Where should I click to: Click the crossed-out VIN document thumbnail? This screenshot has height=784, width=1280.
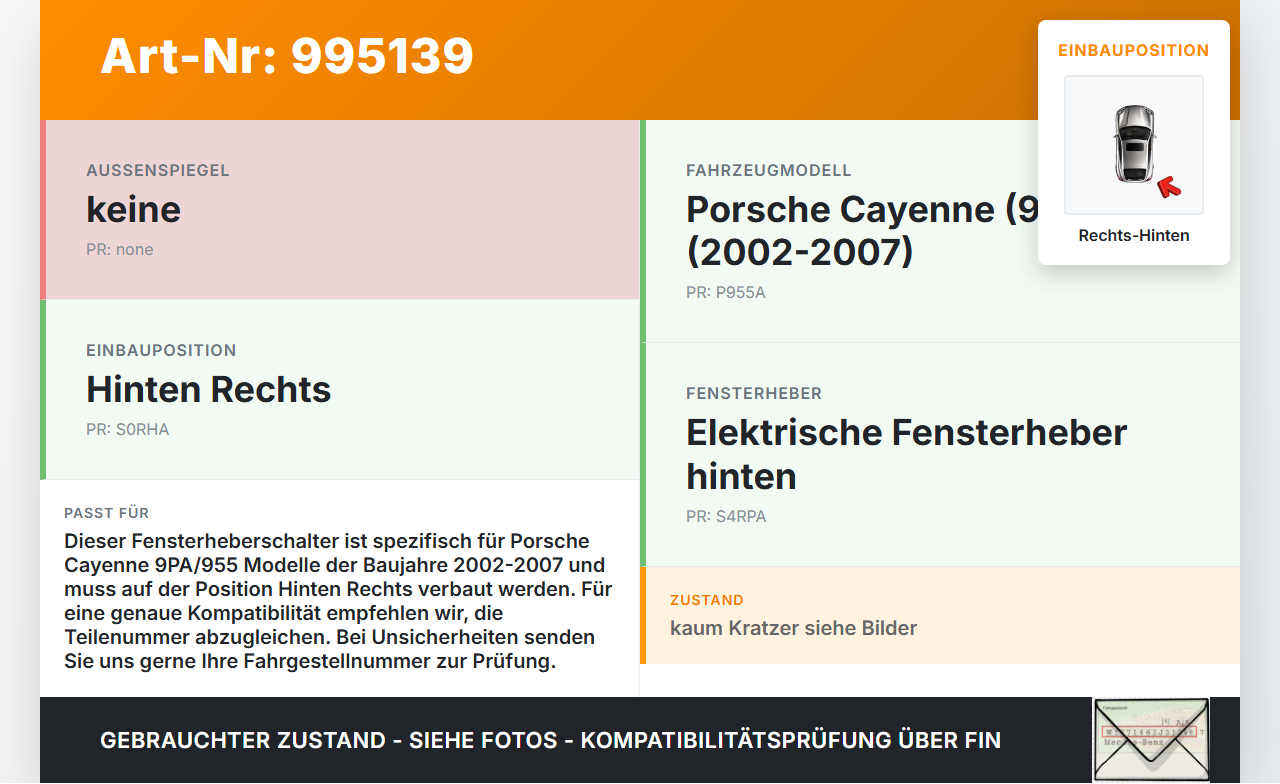click(1151, 740)
